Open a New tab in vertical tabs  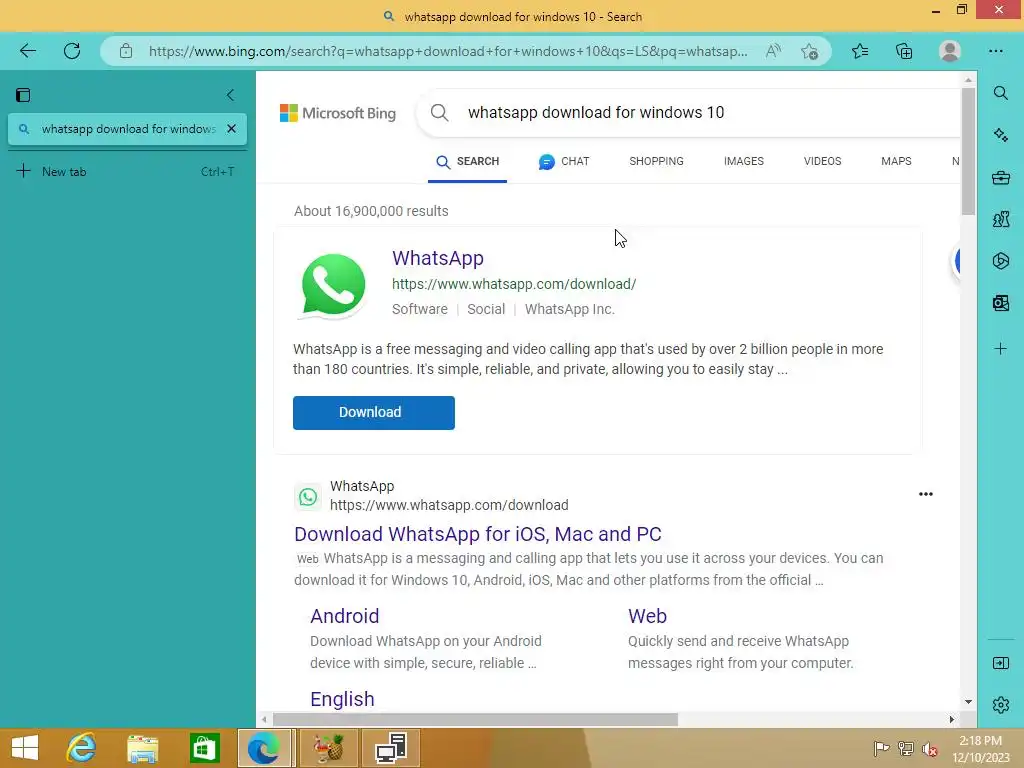coord(127,172)
